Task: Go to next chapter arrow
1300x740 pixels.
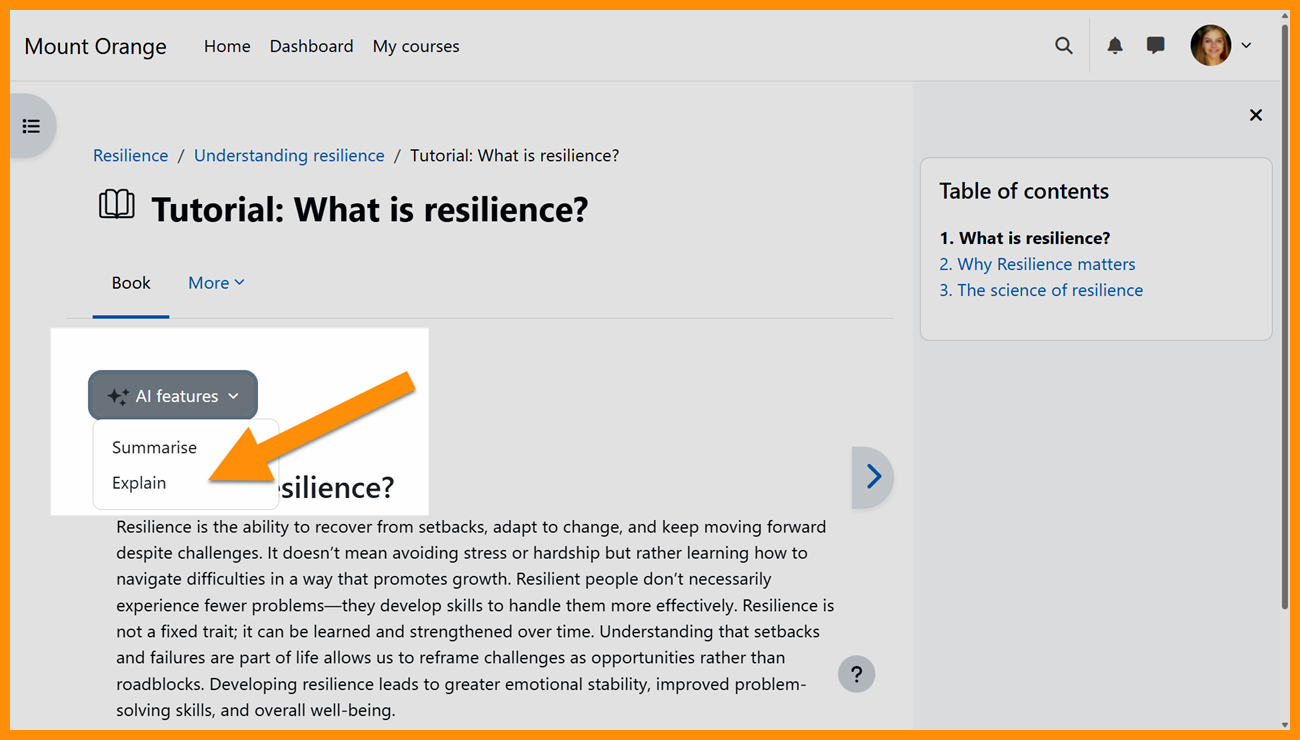Action: (873, 477)
